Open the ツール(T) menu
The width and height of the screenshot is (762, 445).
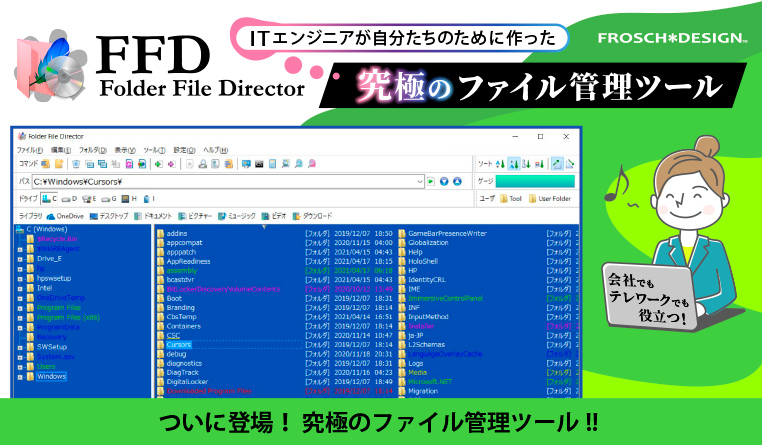[155, 150]
